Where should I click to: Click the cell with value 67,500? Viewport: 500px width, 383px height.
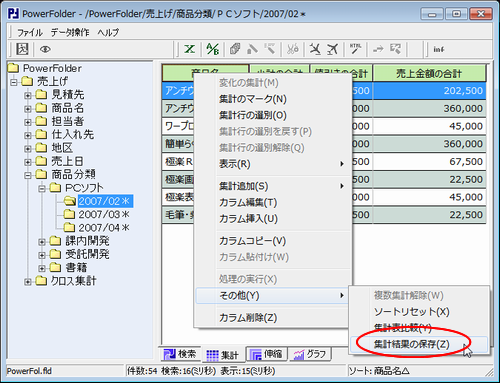(429, 162)
